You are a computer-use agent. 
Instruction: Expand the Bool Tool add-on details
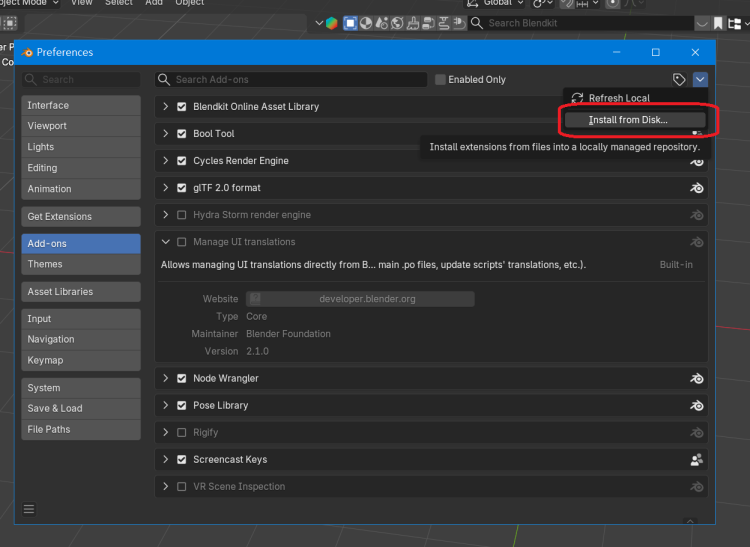(x=165, y=134)
